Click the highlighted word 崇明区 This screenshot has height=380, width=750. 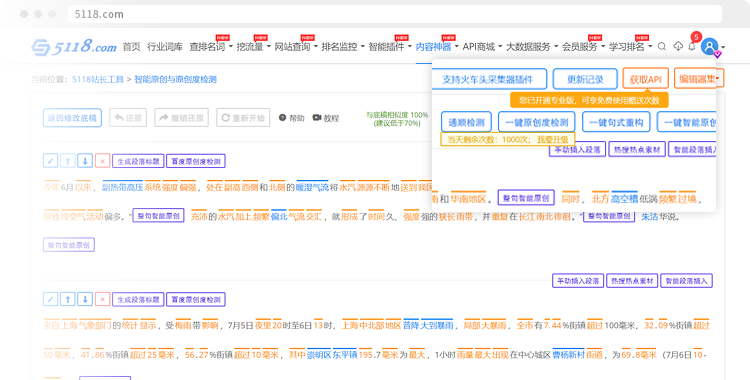(319, 355)
